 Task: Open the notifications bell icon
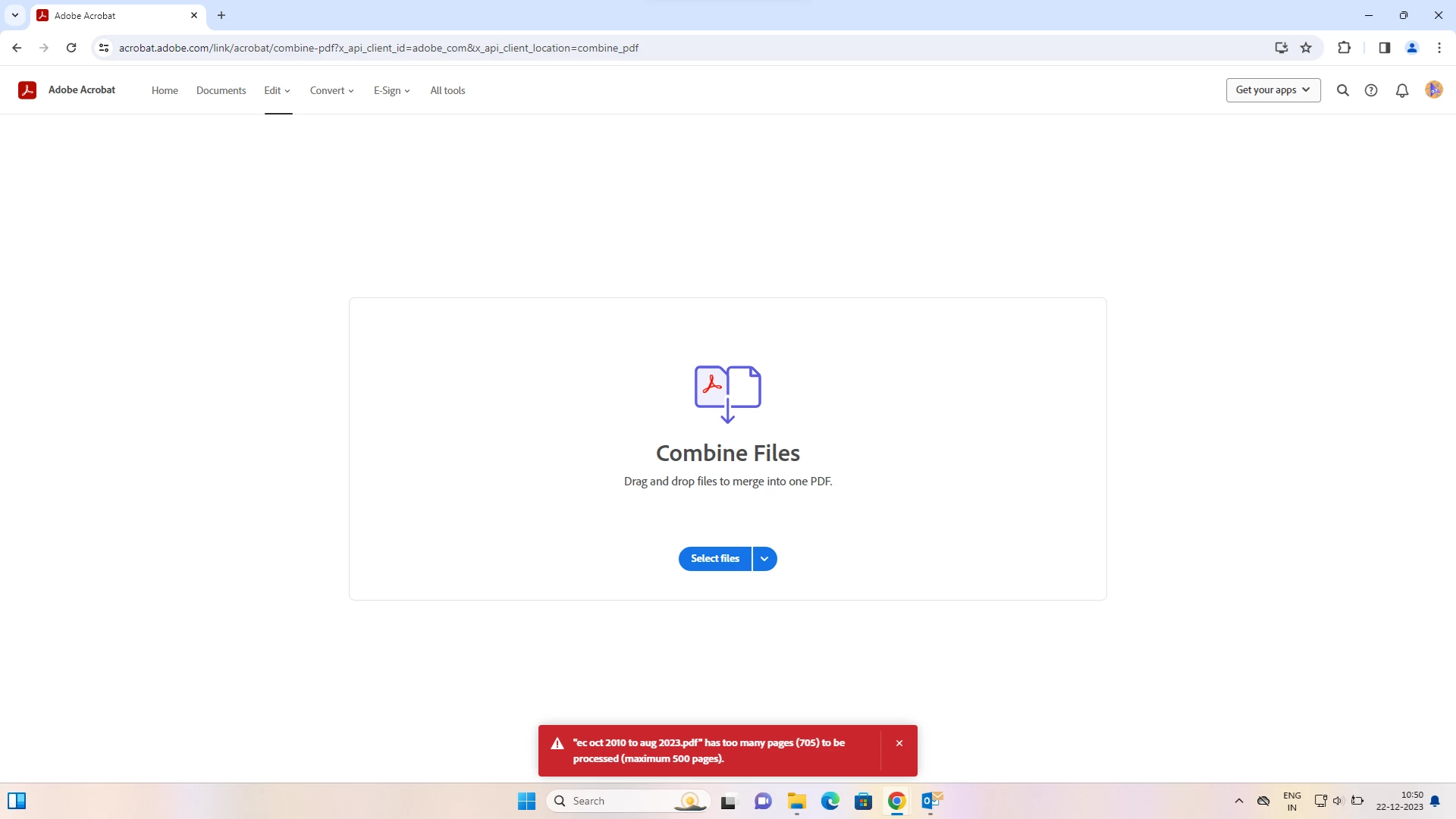[x=1401, y=90]
